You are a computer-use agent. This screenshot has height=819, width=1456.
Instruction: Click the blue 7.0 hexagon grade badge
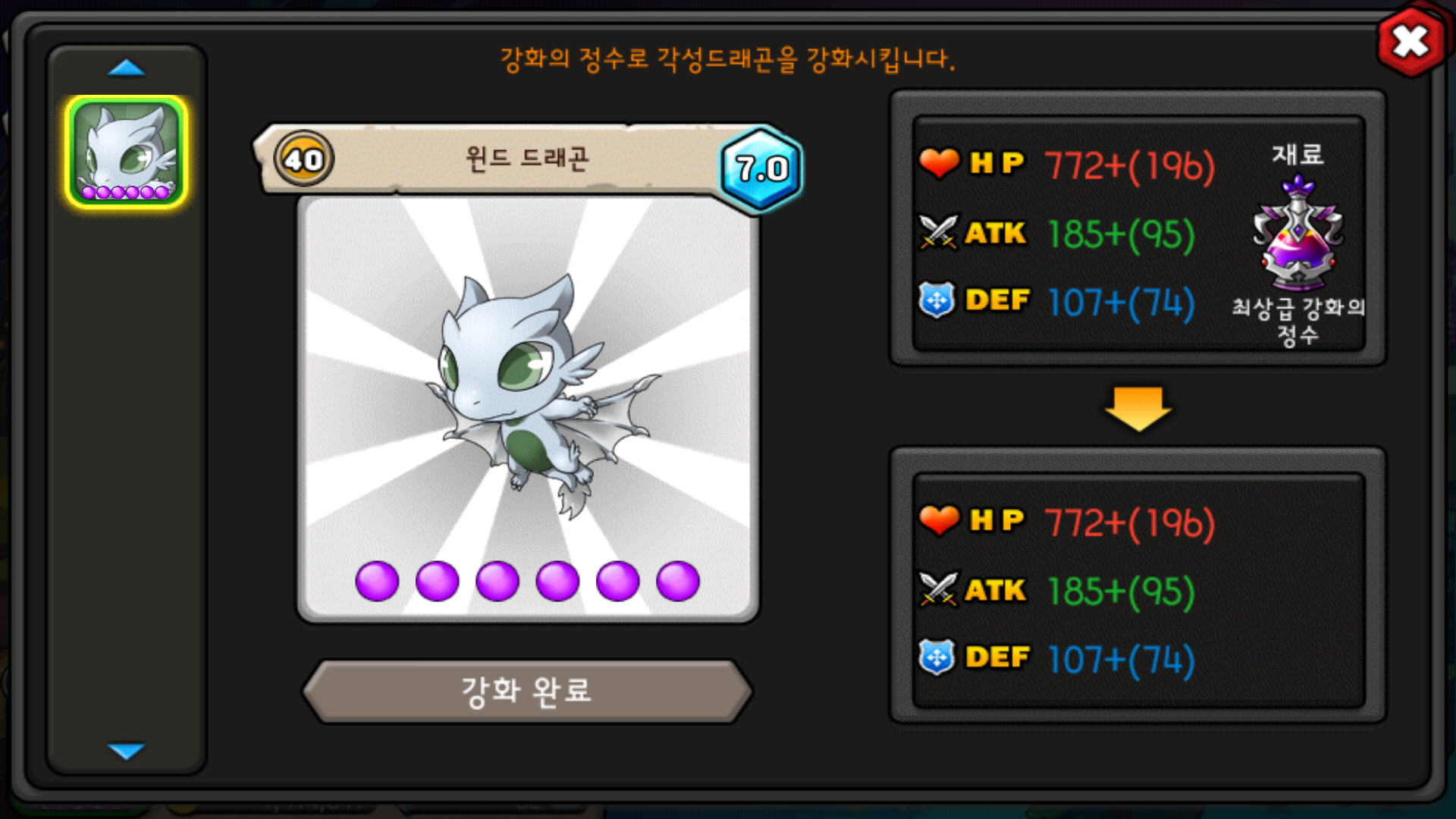click(x=761, y=168)
